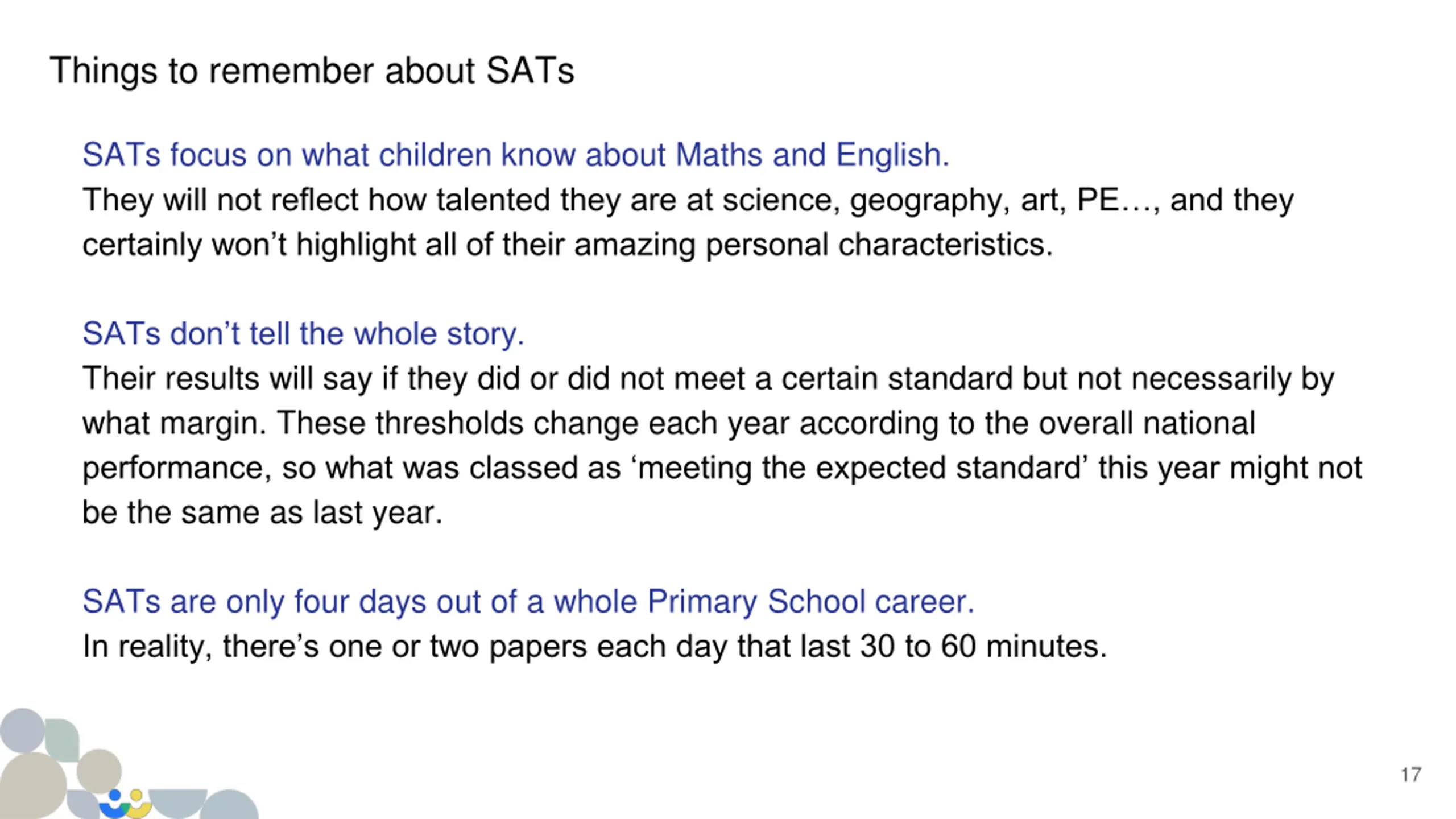
Task: Click line starting 'They will not reflect'
Action: (688, 200)
